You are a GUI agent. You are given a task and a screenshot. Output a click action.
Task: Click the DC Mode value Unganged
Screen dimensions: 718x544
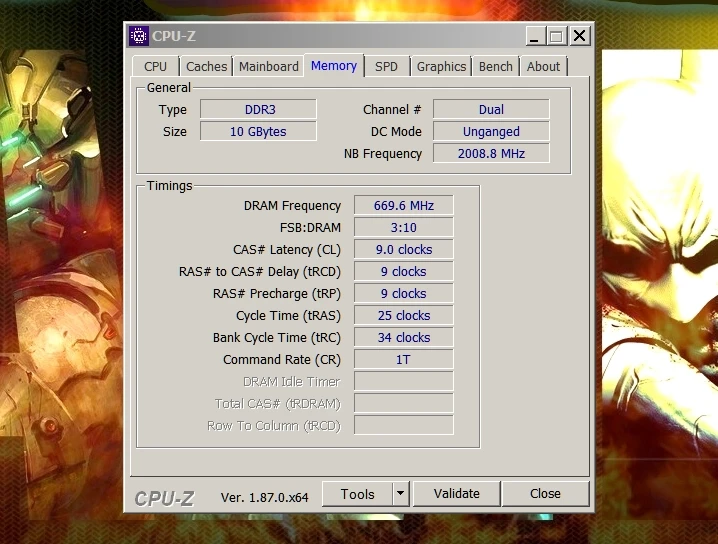click(491, 131)
